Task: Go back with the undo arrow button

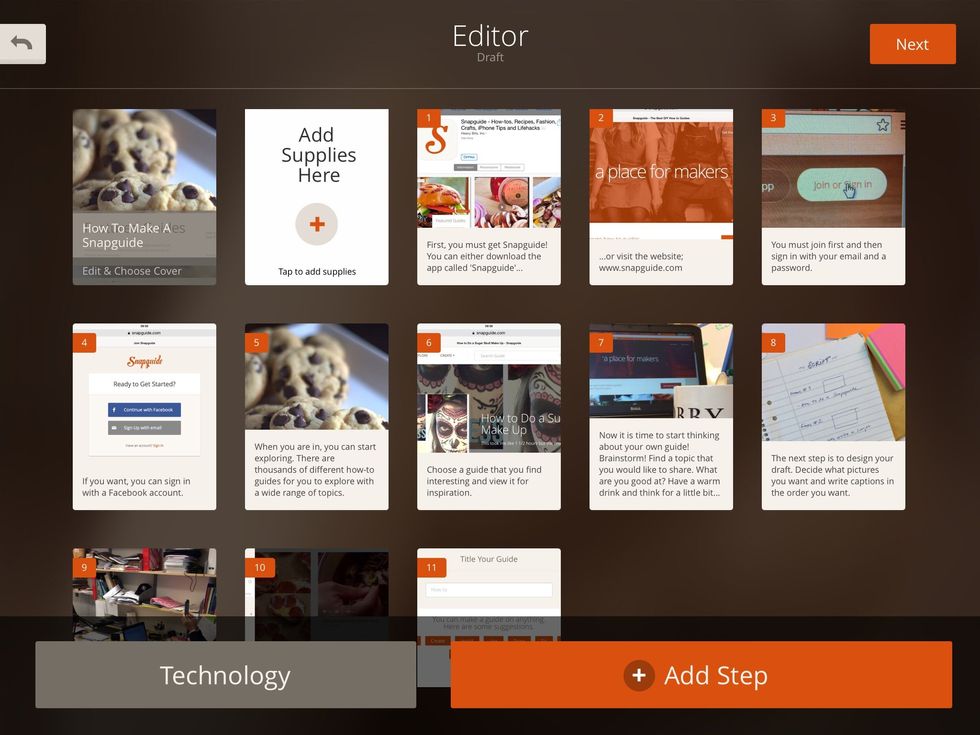Action: point(22,44)
